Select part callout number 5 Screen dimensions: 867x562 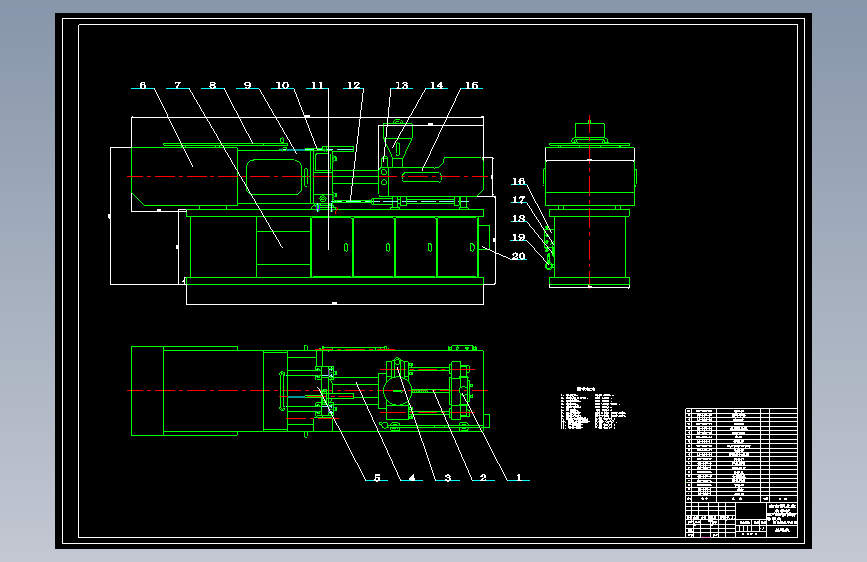(x=377, y=477)
